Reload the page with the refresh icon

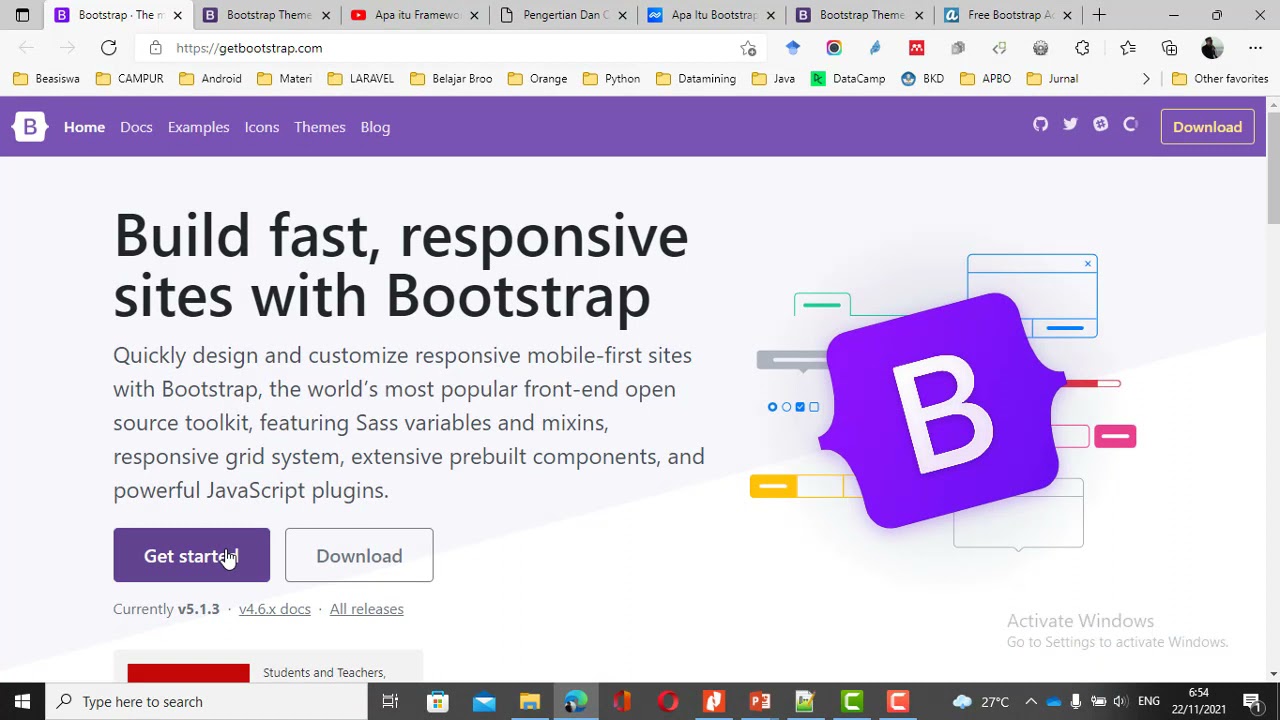click(x=109, y=48)
